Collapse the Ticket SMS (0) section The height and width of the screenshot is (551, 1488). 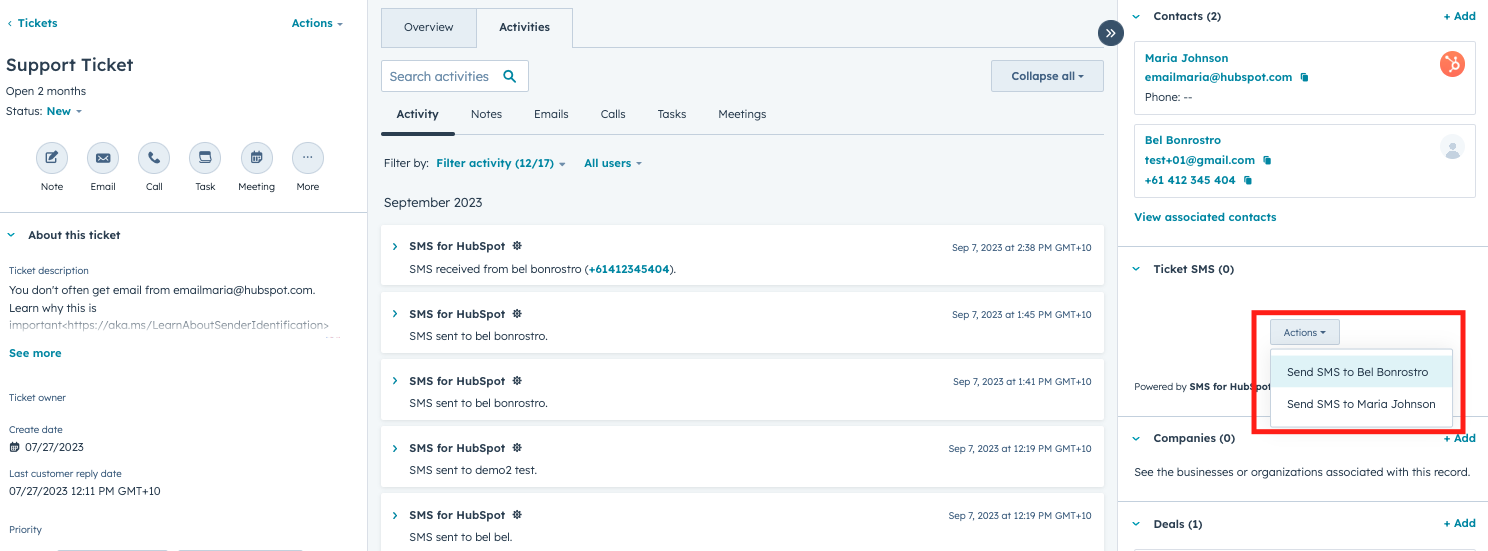[1136, 269]
